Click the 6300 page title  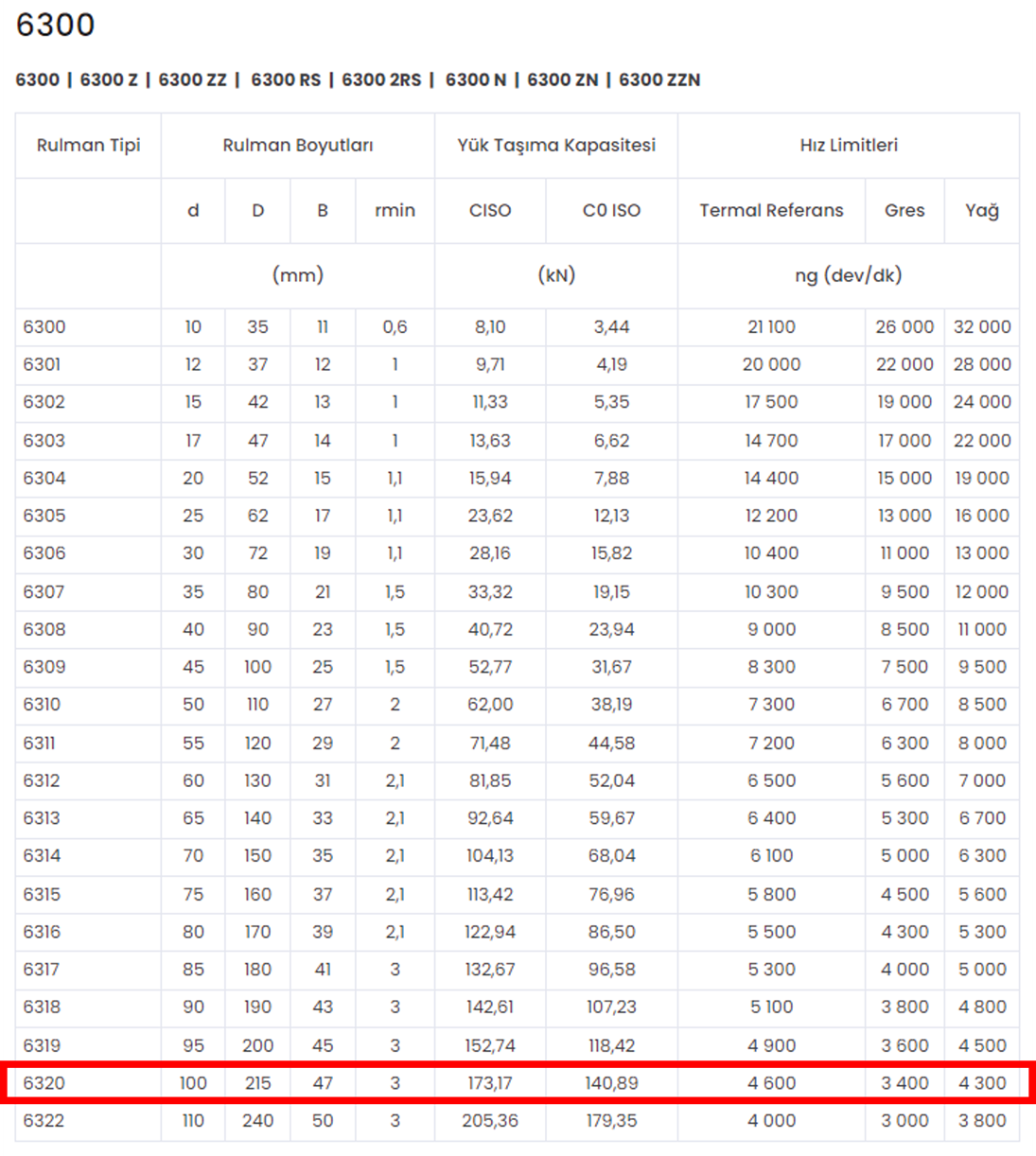point(55,25)
